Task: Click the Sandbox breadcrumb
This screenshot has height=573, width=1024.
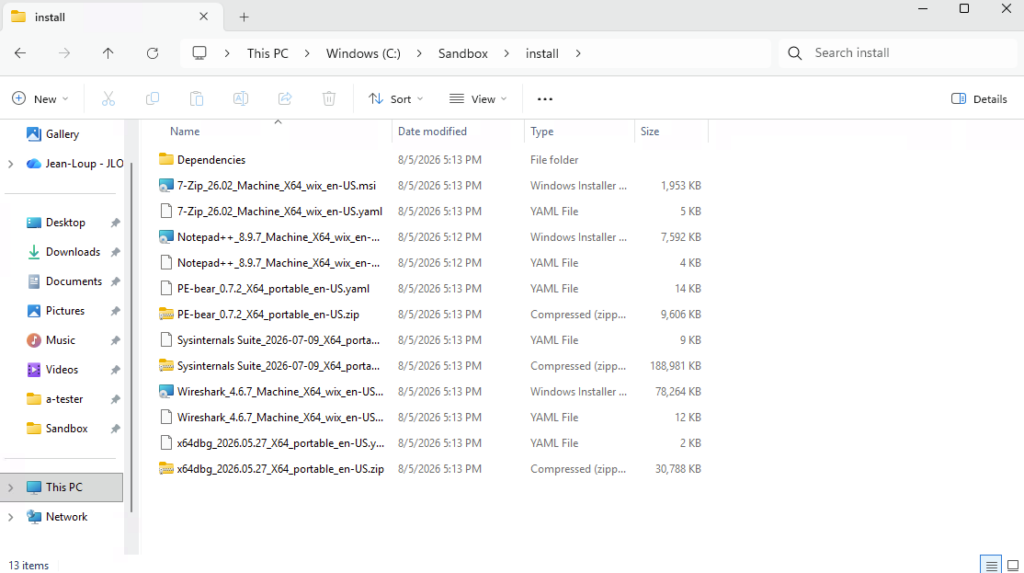Action: [463, 54]
